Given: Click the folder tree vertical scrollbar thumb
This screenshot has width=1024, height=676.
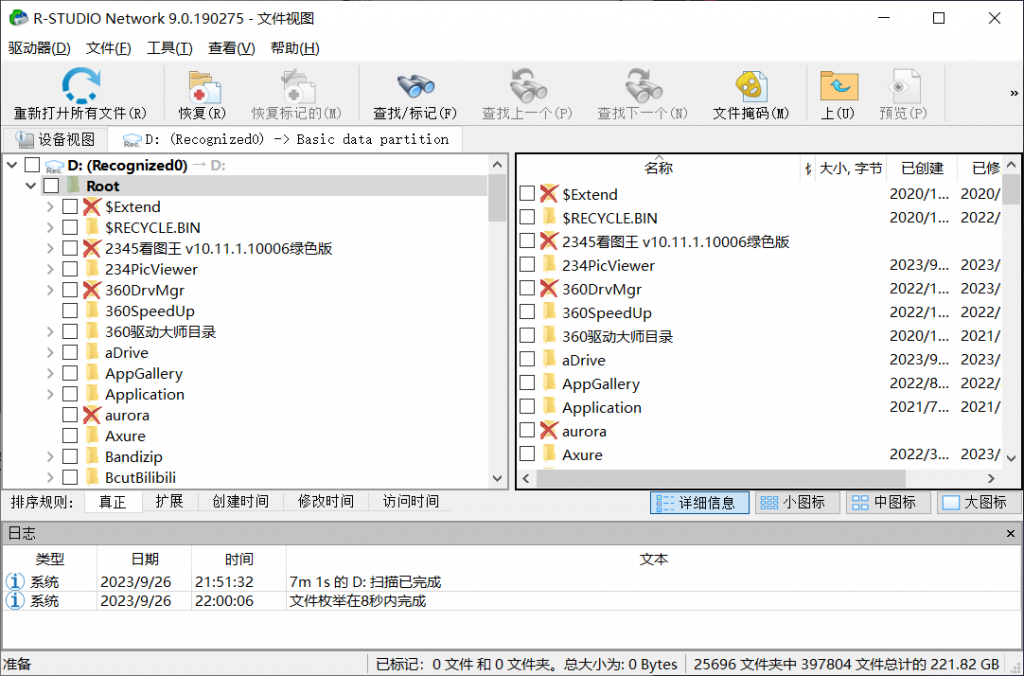Looking at the screenshot, I should 497,197.
